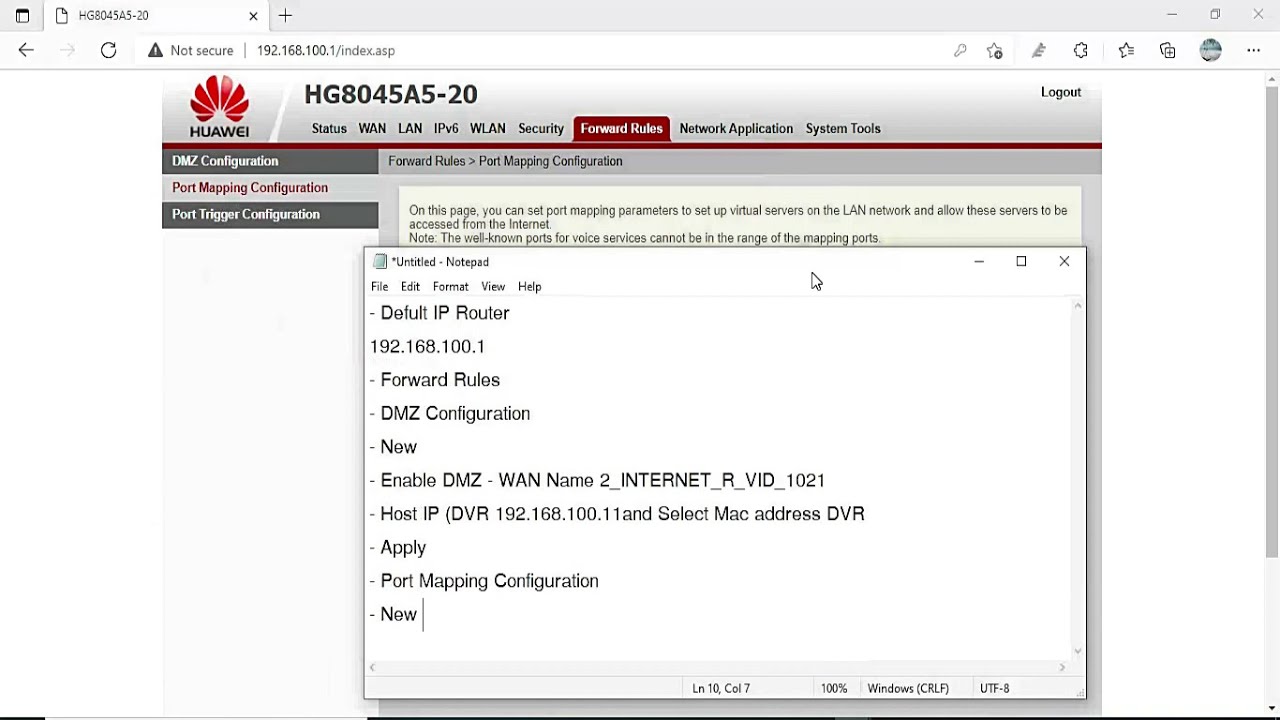1280x720 pixels.
Task: Click the Notepad horizontal scrollbar track
Action: (717, 667)
